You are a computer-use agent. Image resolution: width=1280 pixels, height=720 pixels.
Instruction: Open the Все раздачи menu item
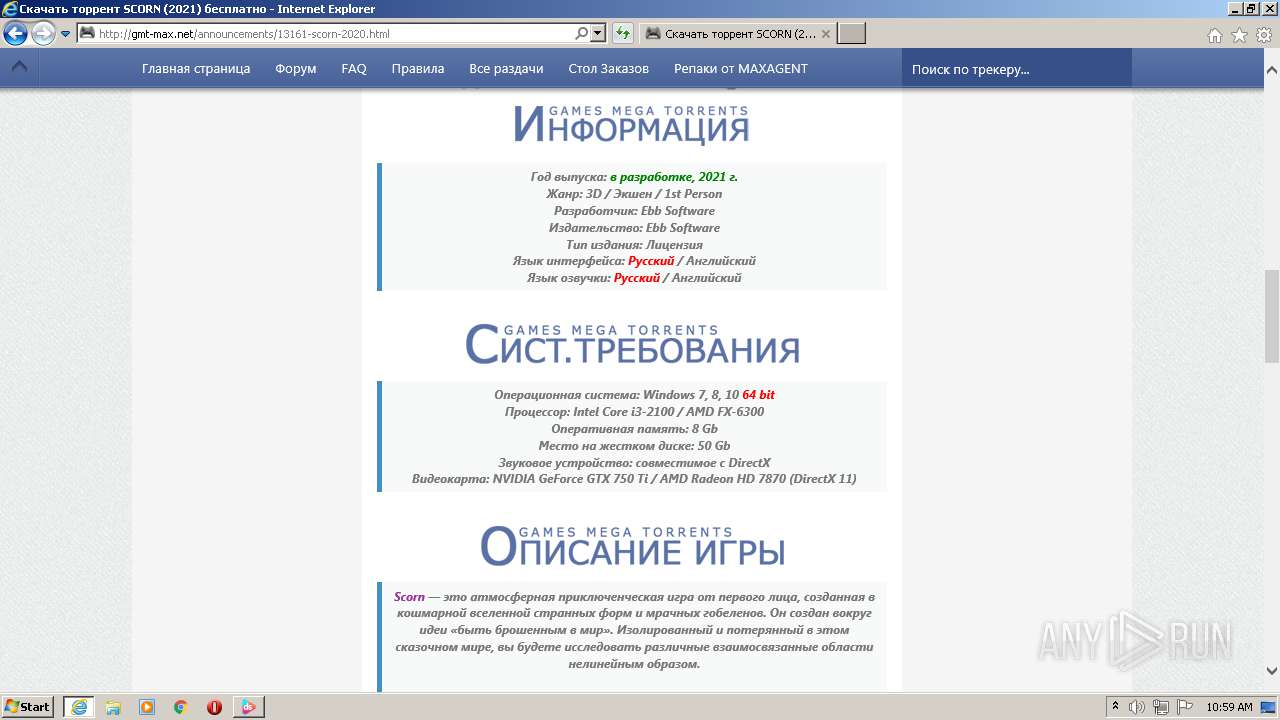[506, 69]
